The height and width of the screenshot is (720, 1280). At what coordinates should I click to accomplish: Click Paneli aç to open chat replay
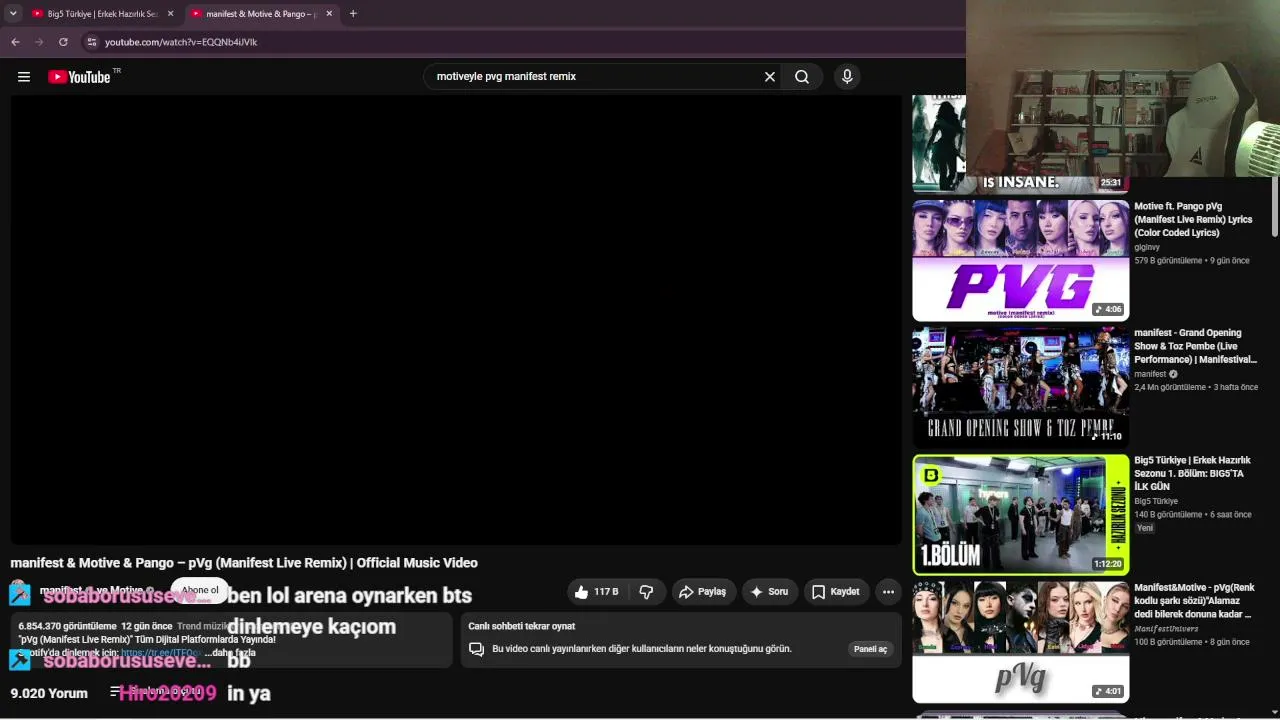click(x=870, y=649)
